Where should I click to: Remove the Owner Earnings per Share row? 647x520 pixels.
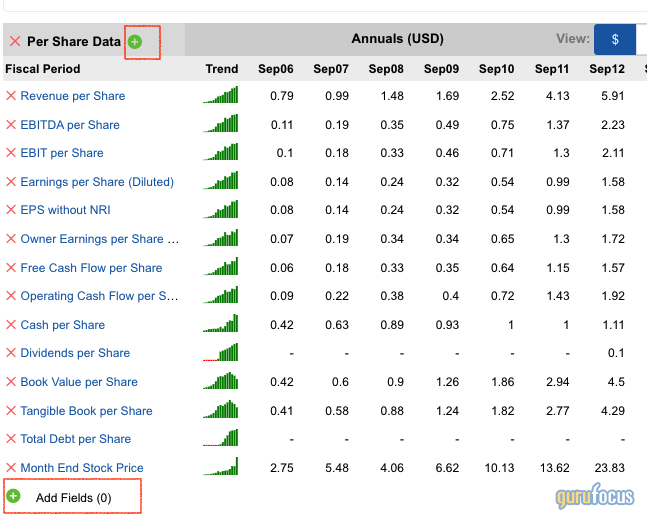11,239
